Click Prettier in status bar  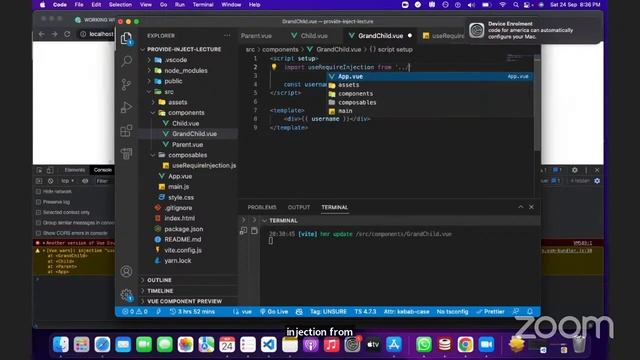tap(490, 311)
